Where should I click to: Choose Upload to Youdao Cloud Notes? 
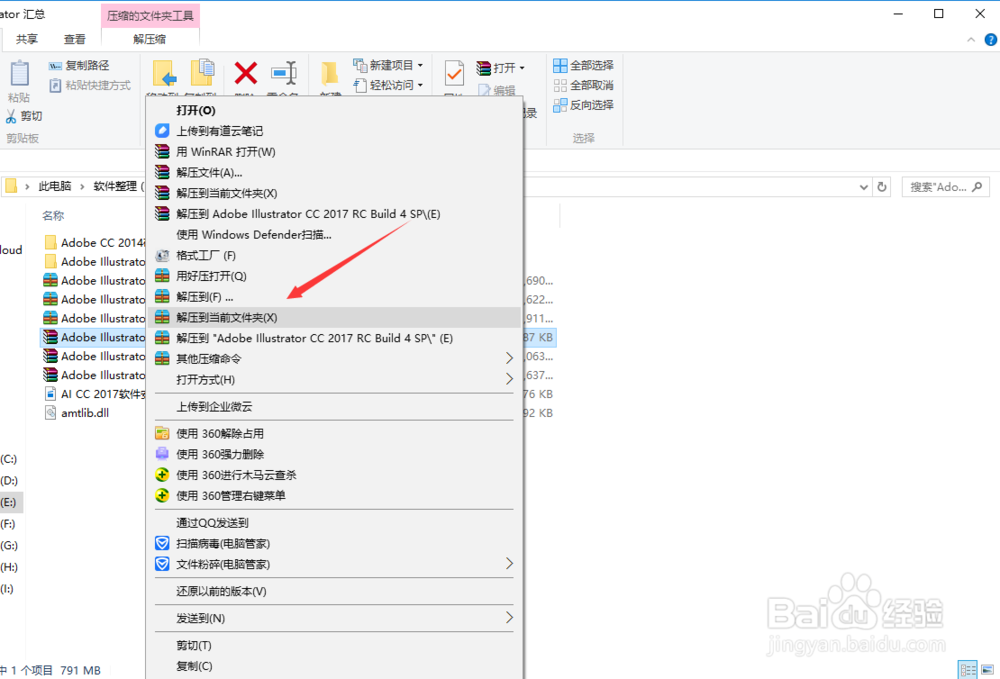(334, 131)
